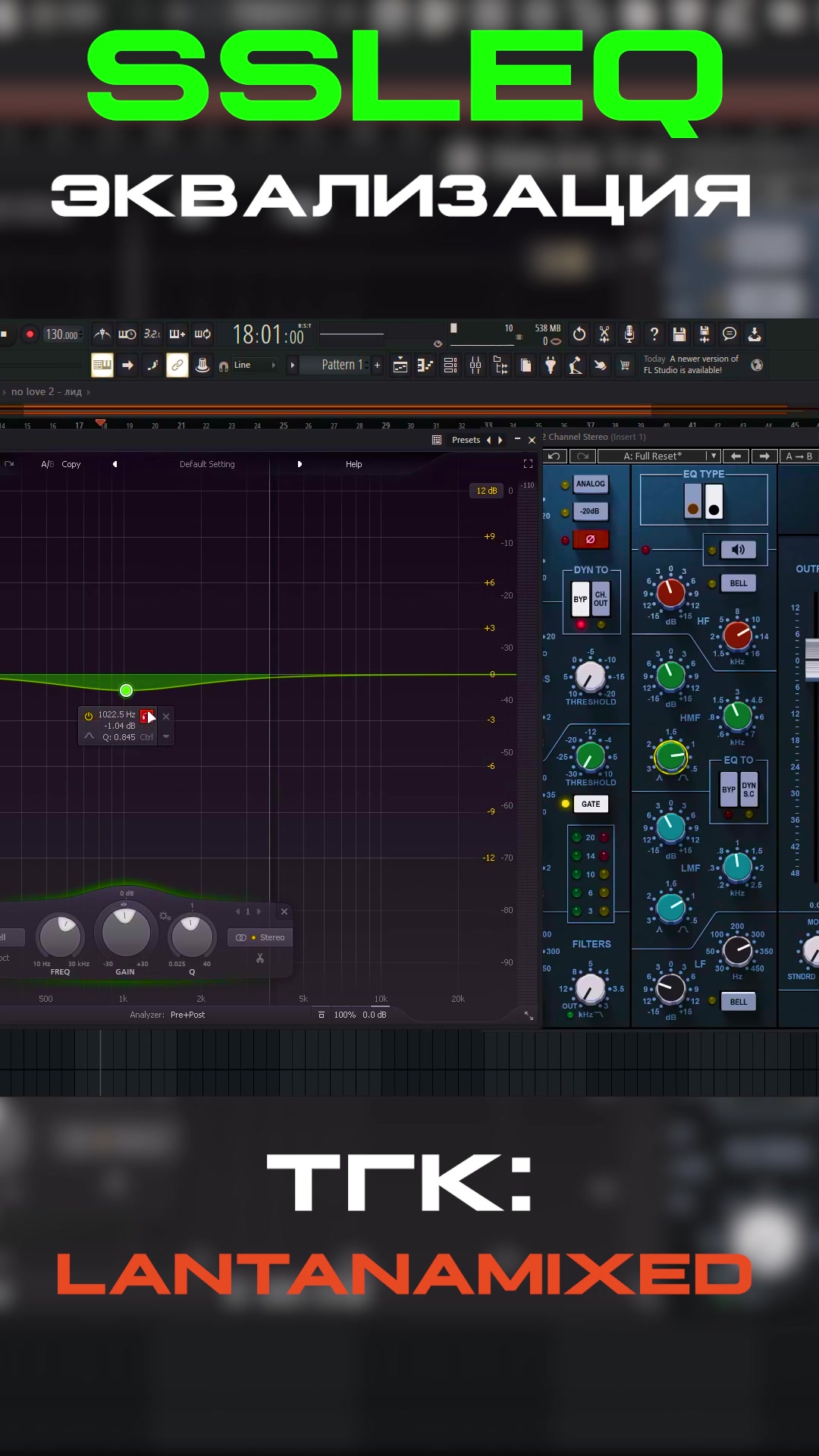
Task: Click the Default Setting preset name
Action: click(x=207, y=464)
